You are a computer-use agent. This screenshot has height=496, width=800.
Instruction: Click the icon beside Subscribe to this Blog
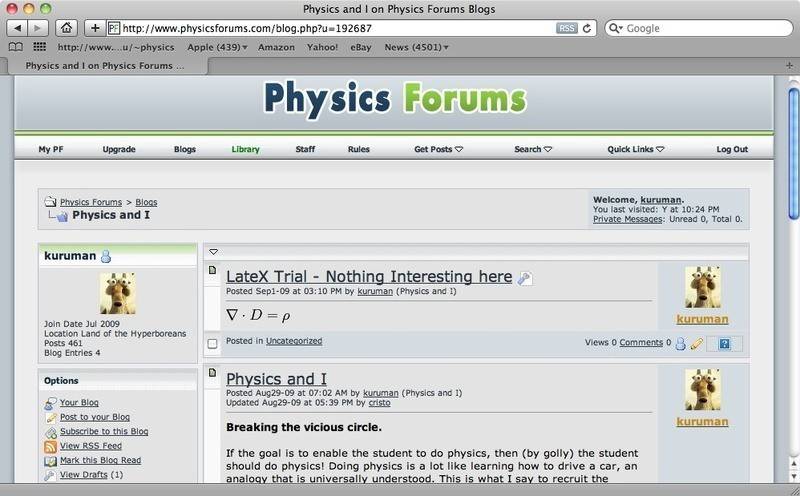coord(51,432)
